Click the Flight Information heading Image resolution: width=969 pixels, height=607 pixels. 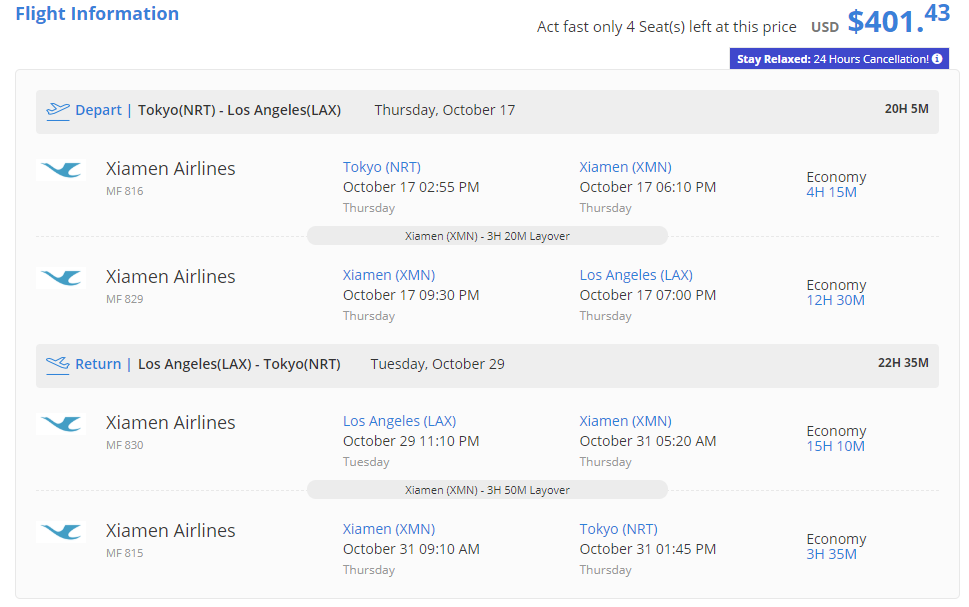tap(97, 14)
